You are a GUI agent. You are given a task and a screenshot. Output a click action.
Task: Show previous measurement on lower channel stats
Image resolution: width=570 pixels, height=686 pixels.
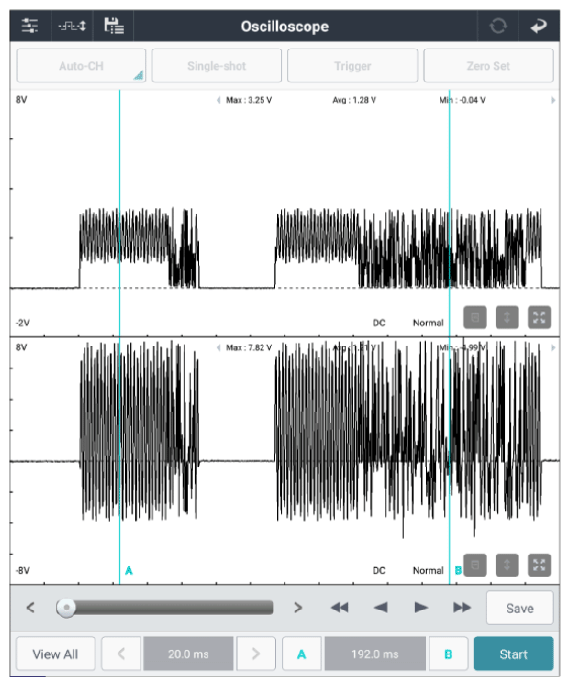click(219, 348)
